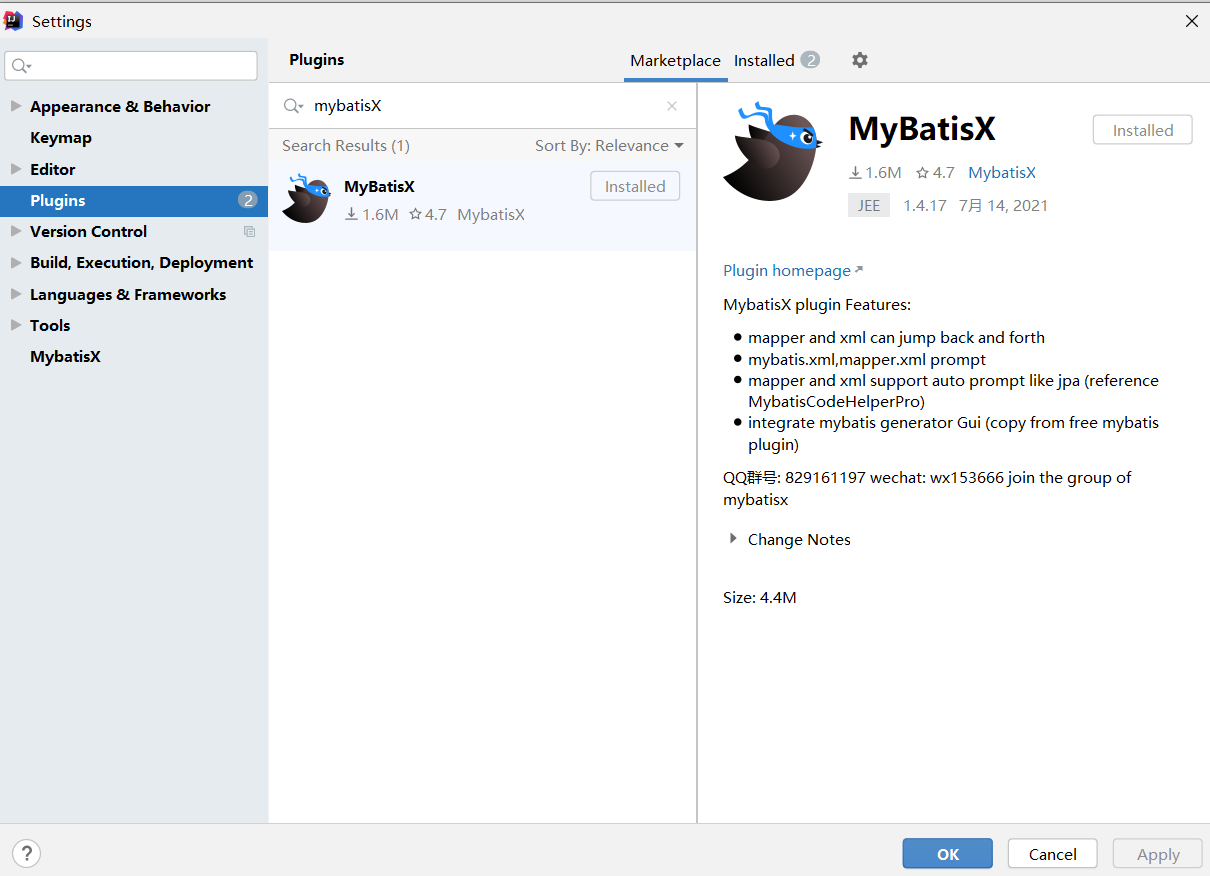1210x876 pixels.
Task: Open the Plugin homepage link
Action: point(792,271)
